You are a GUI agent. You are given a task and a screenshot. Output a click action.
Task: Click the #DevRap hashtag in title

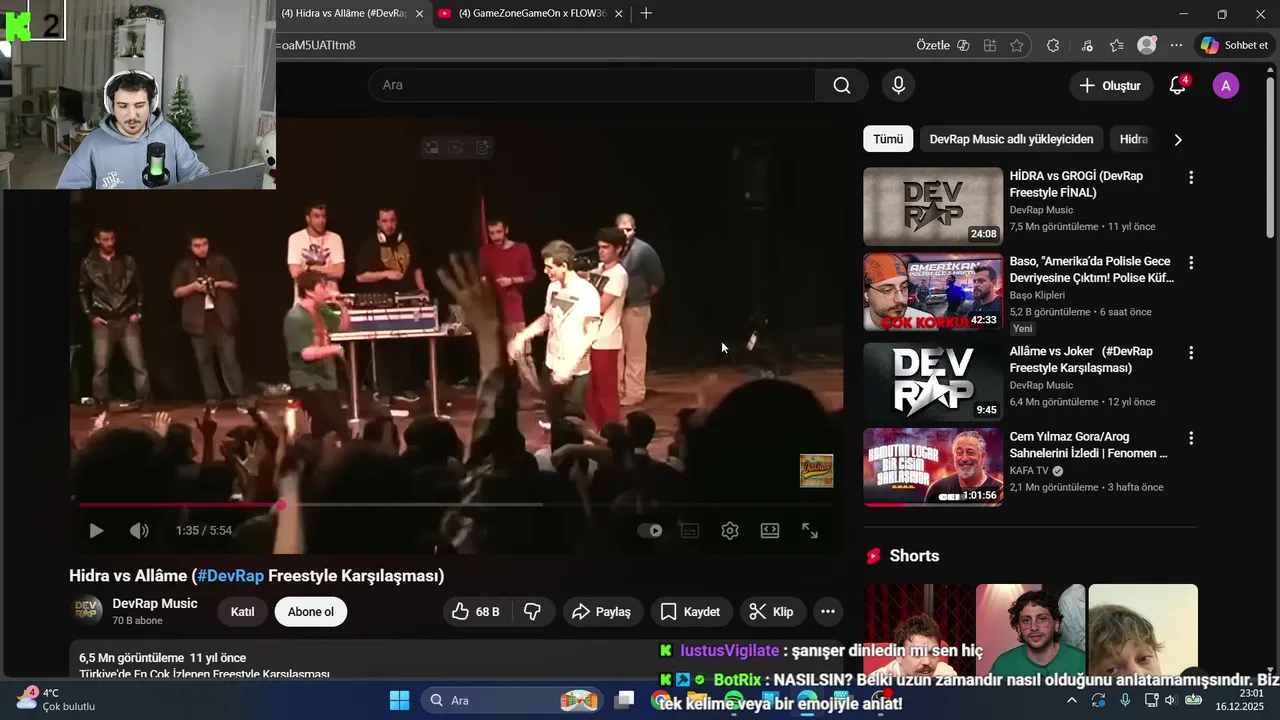[x=230, y=576]
